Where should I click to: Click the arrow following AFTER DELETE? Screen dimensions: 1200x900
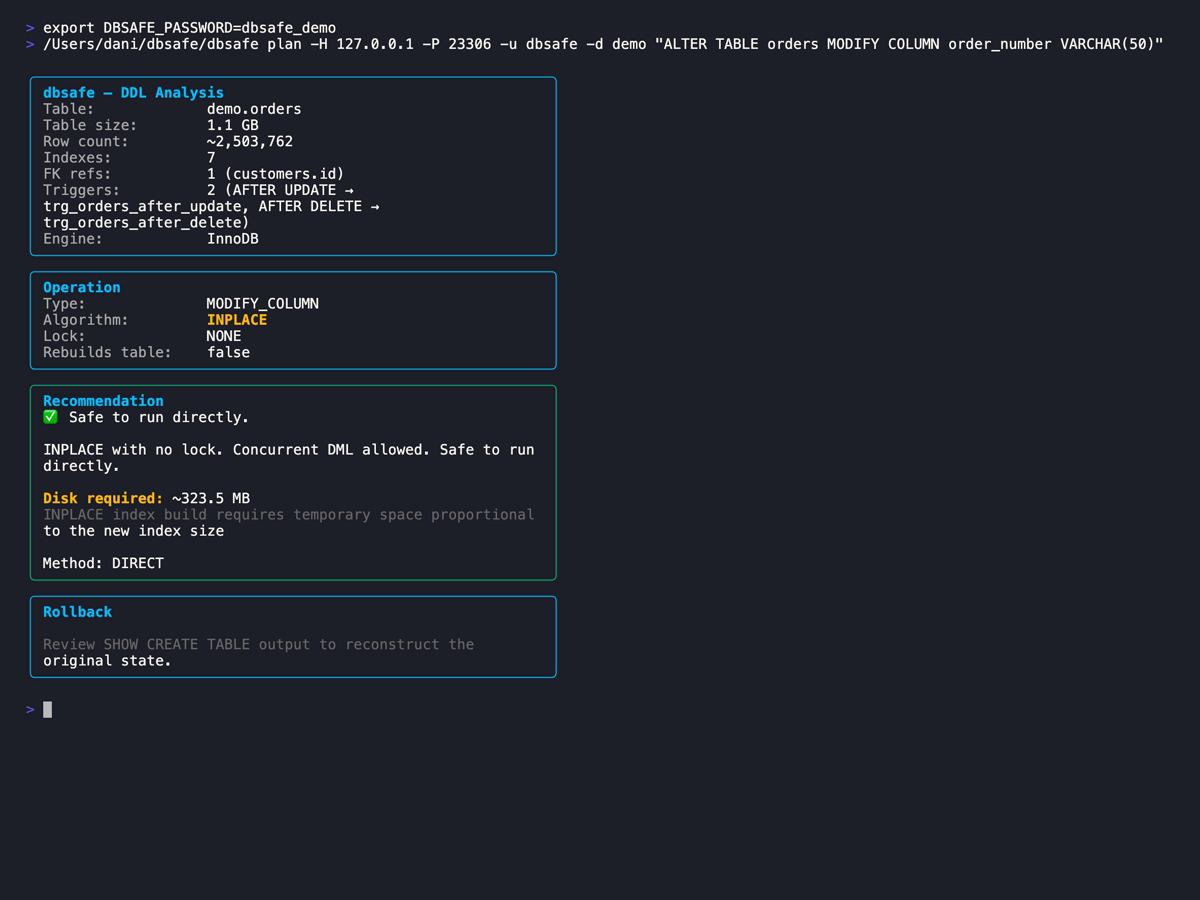[375, 205]
